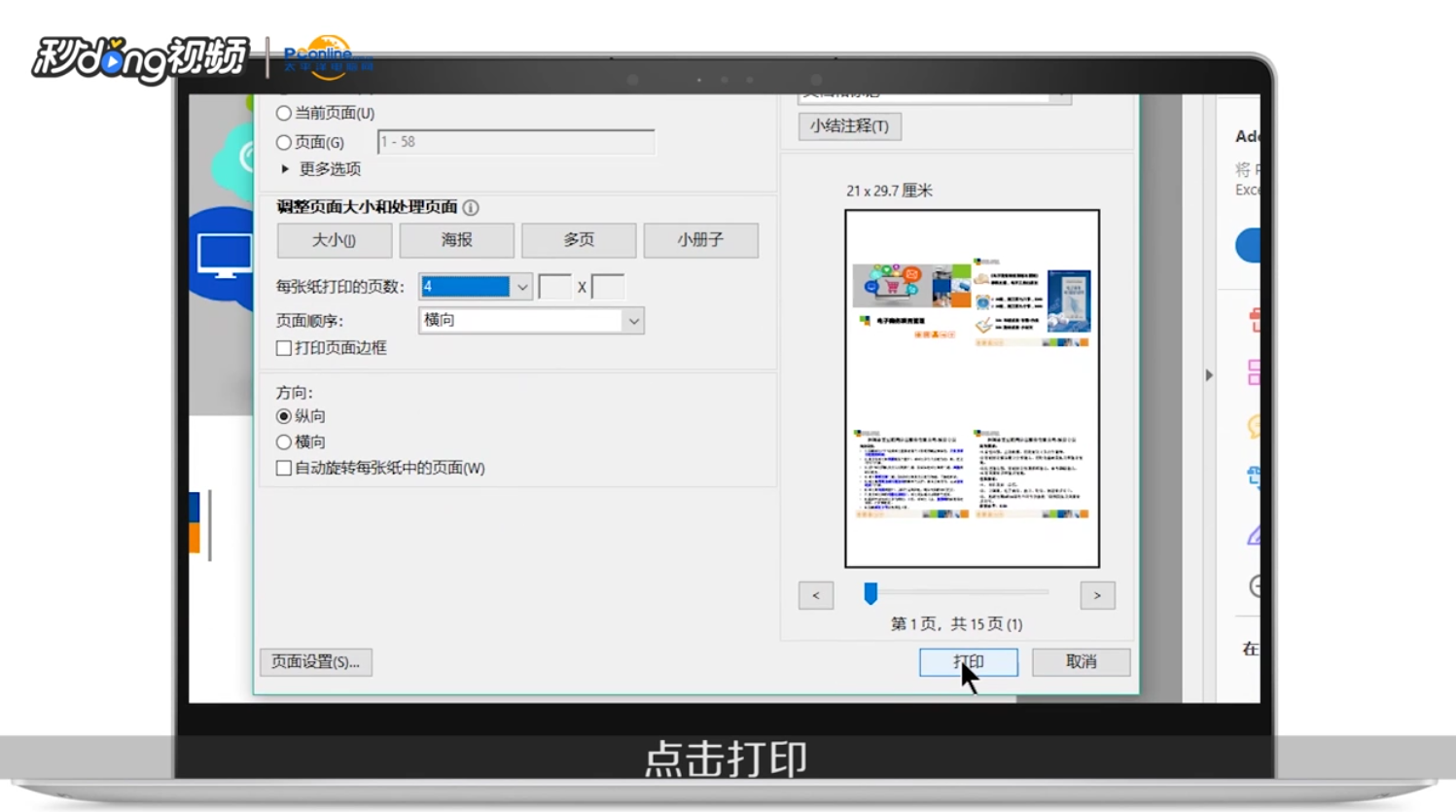Image resolution: width=1456 pixels, height=812 pixels.
Task: Go to previous preview page arrow
Action: coord(816,595)
